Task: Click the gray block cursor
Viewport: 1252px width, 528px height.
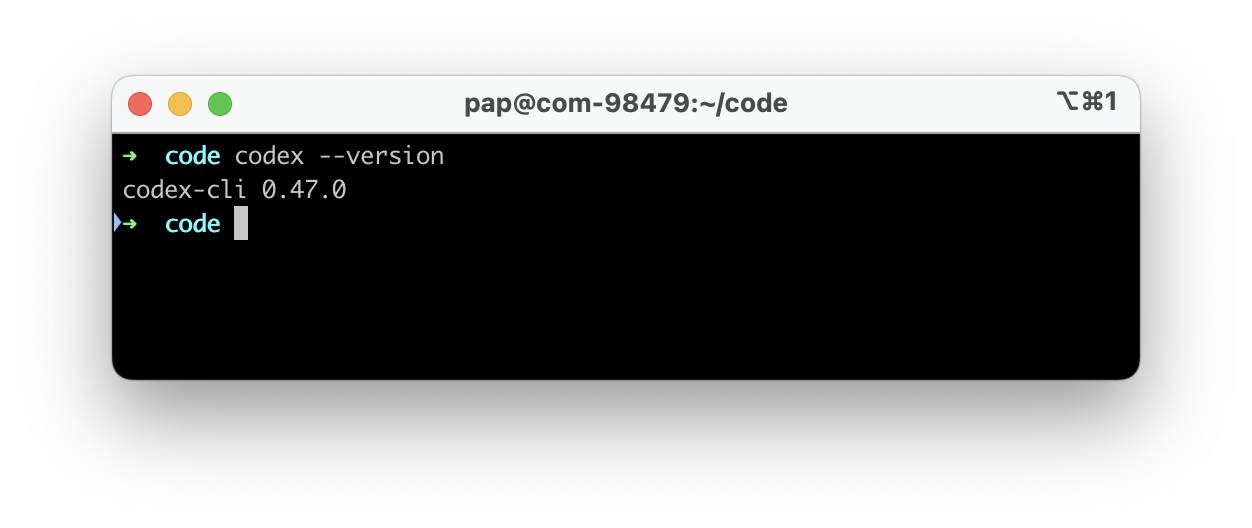Action: [241, 223]
